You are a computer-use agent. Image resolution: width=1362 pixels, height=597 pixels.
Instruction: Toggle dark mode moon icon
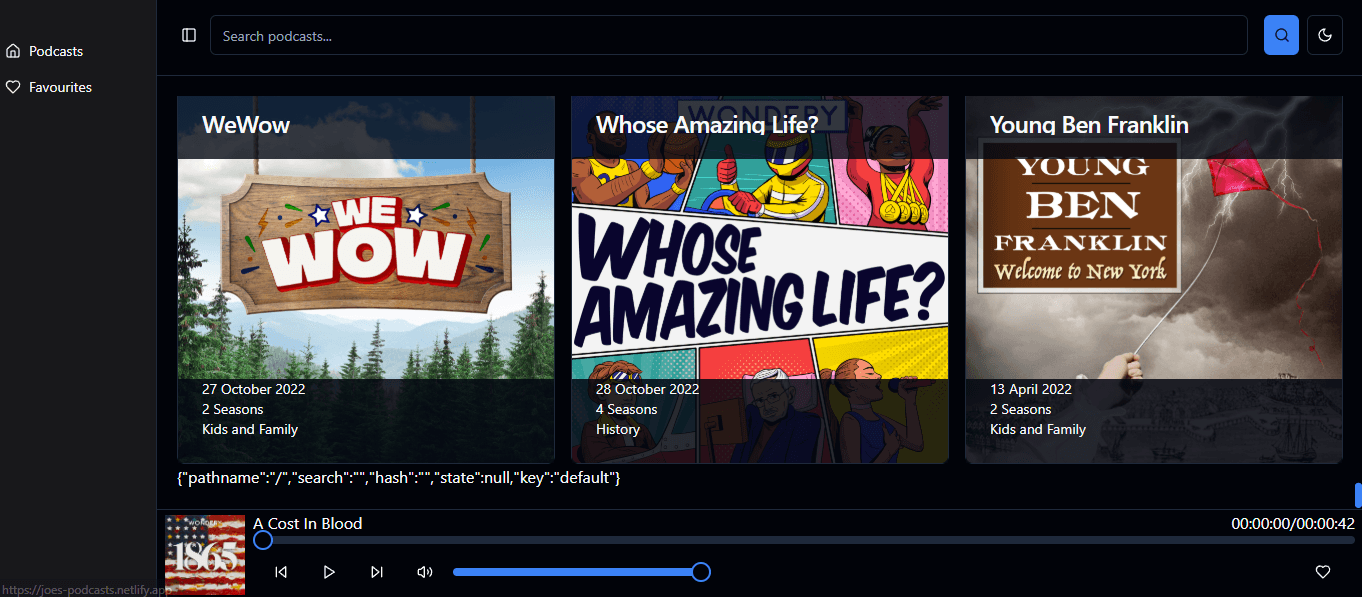[x=1325, y=35]
